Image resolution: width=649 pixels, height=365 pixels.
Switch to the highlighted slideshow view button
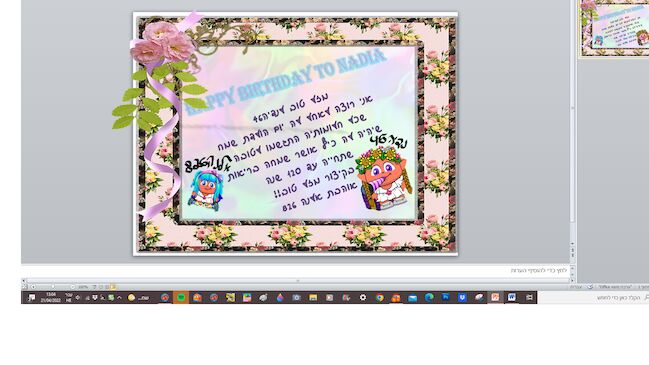pyautogui.click(x=113, y=287)
